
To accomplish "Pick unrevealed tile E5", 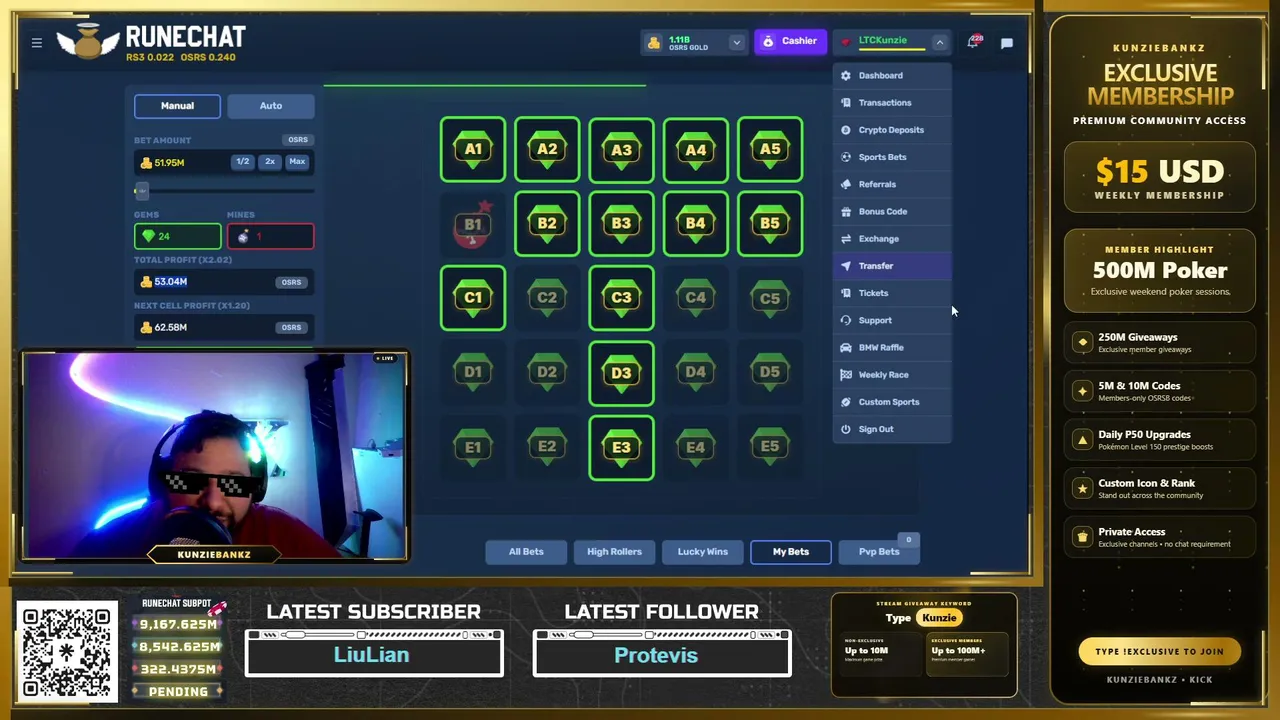I will pos(769,447).
